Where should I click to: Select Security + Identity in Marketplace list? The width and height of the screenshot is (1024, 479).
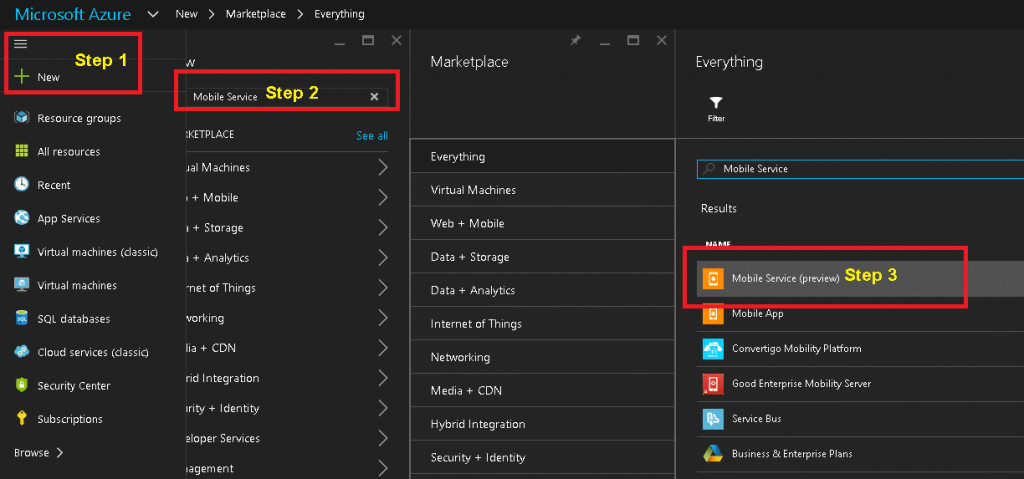(542, 457)
